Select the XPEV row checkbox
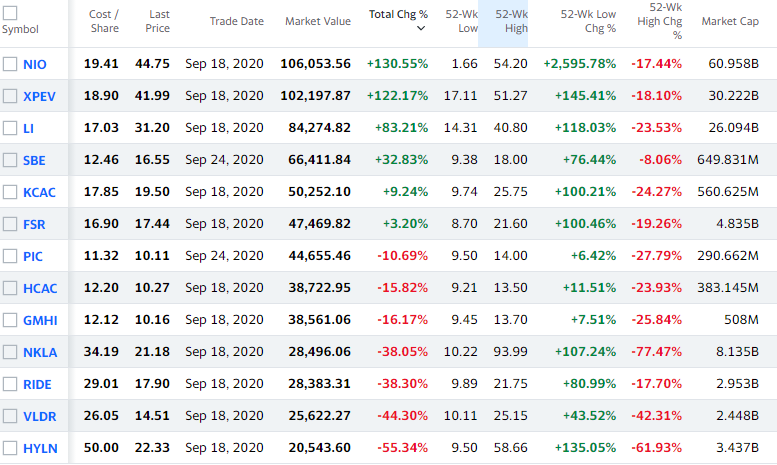 pyautogui.click(x=10, y=96)
